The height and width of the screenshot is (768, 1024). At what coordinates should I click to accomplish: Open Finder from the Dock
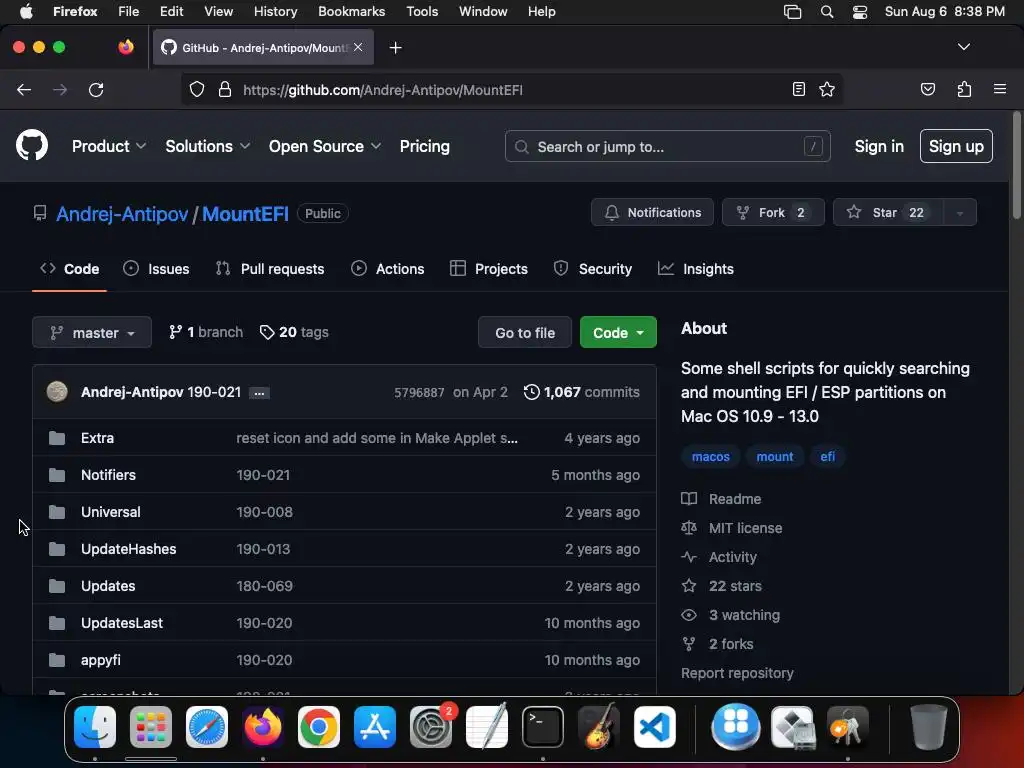(95, 727)
